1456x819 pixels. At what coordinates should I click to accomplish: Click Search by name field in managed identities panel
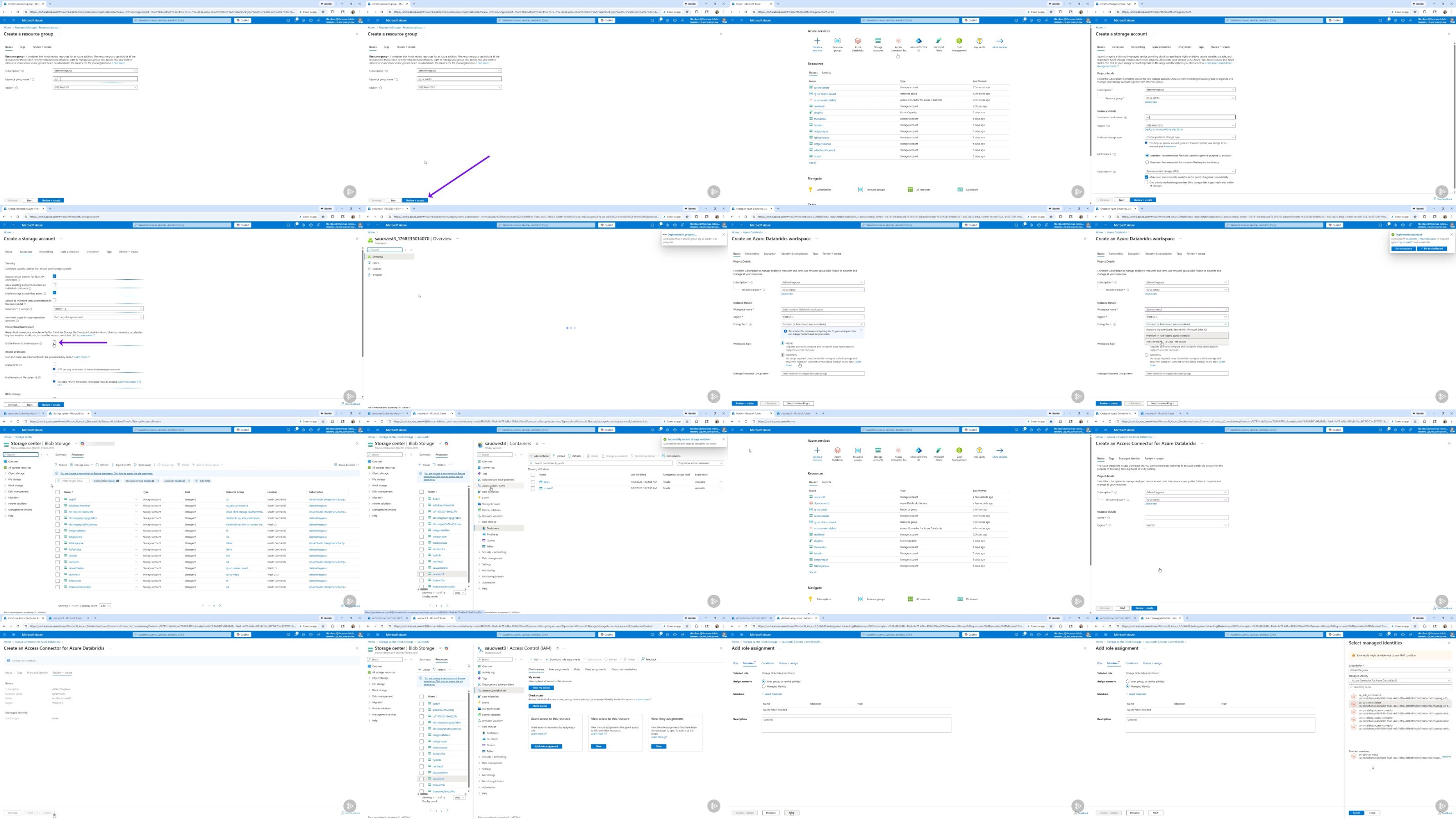(x=1400, y=687)
